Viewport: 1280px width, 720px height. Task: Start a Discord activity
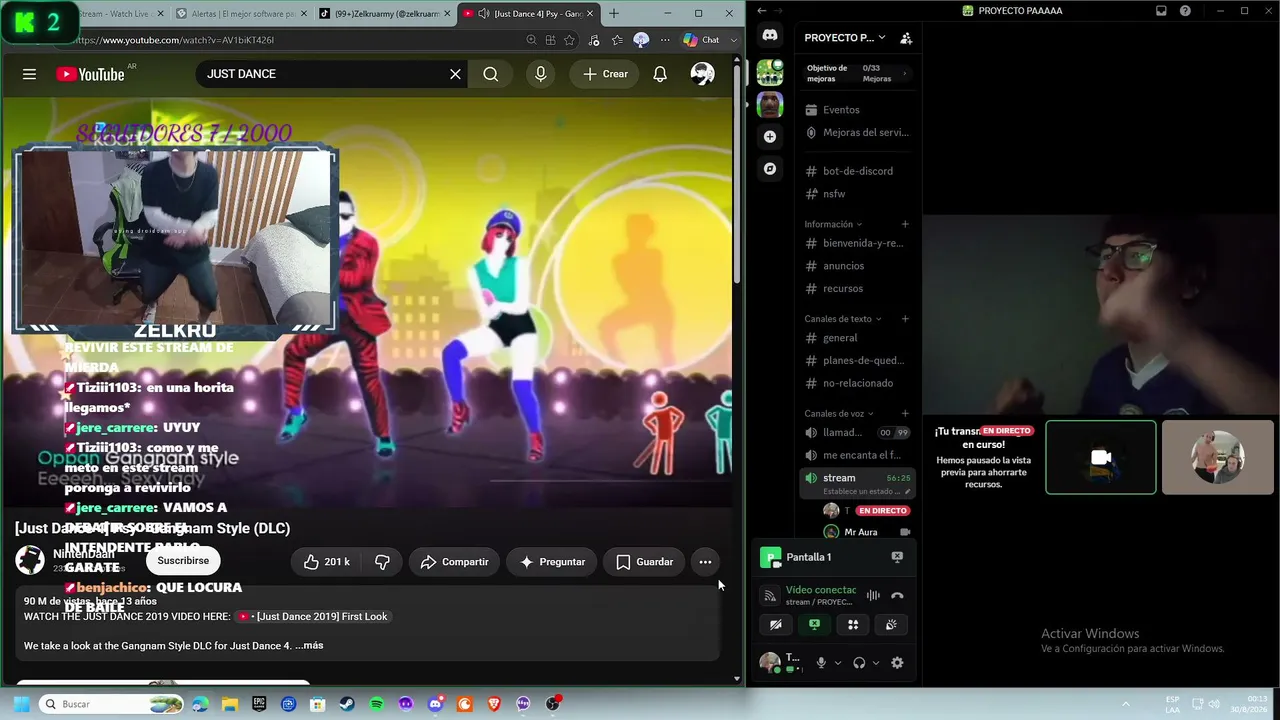click(853, 625)
